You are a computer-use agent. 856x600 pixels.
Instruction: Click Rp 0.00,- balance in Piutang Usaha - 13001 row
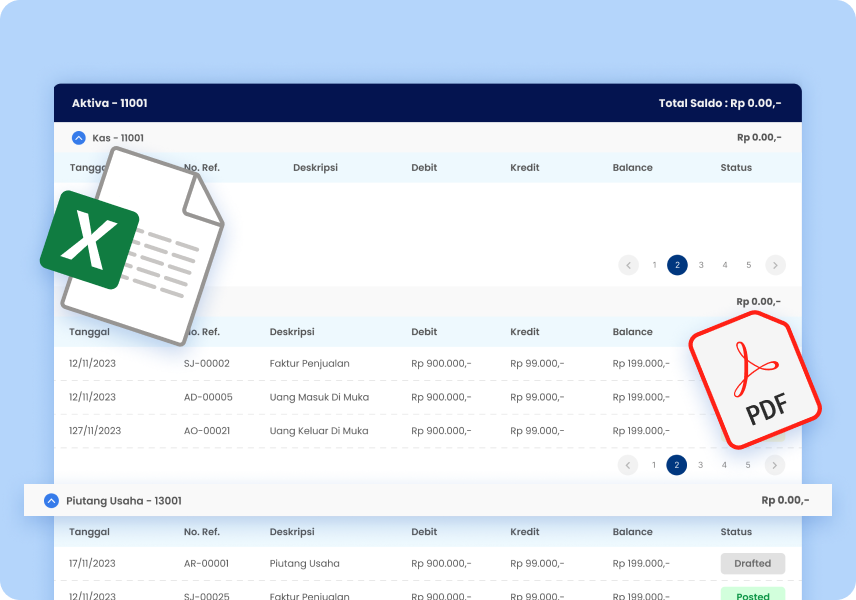(786, 500)
